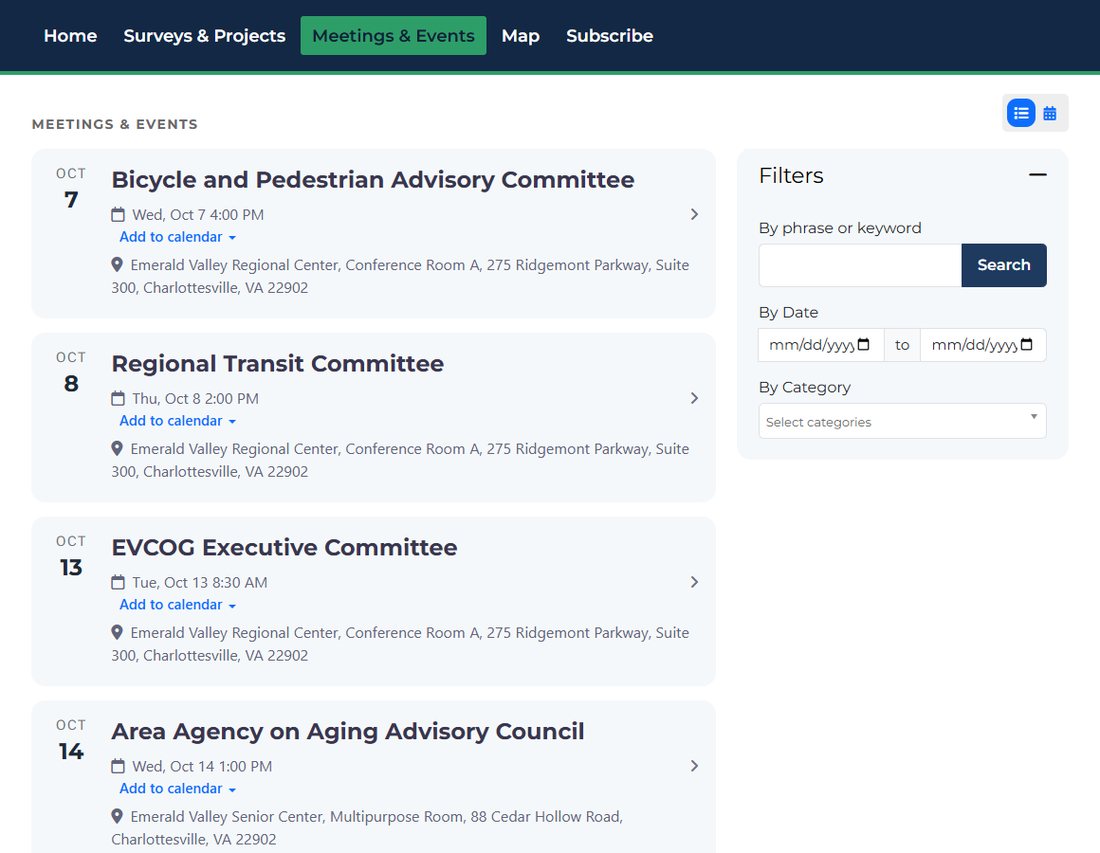Click chevron arrow on Bicycle and Pedestrian card

tap(694, 214)
